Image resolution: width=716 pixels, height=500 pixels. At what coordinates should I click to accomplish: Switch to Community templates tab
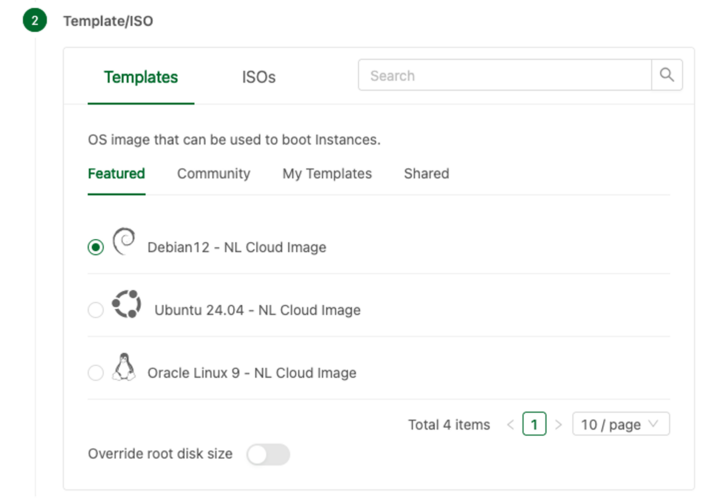pos(213,174)
